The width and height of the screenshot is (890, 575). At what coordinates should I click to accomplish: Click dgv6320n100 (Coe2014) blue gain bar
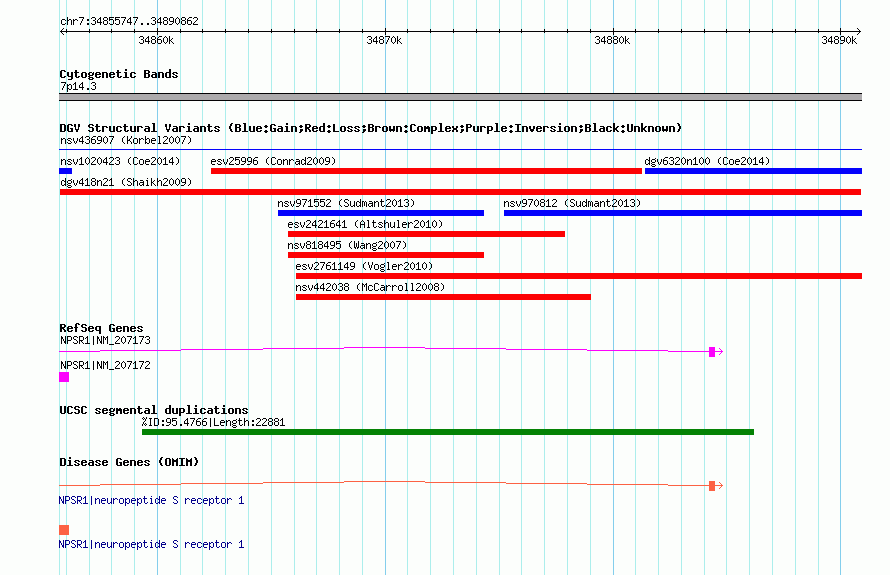[x=753, y=171]
